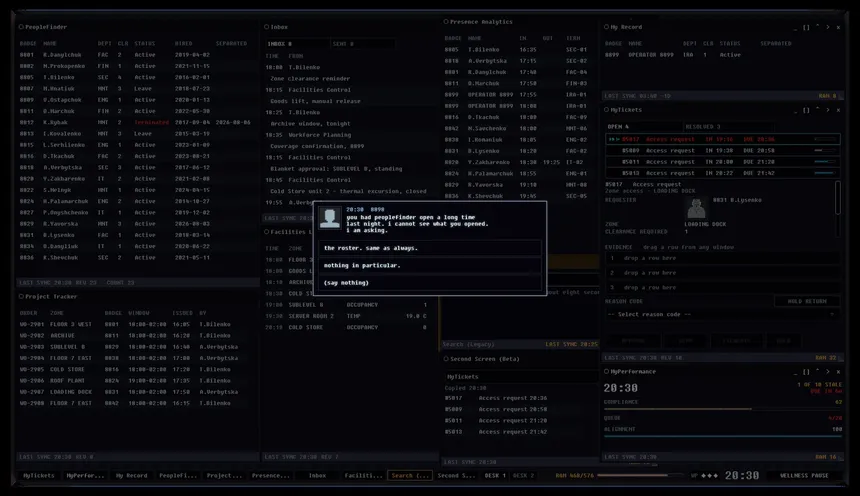Select ticket #5017 row in MyTickets
860x496 pixels.
pos(722,139)
